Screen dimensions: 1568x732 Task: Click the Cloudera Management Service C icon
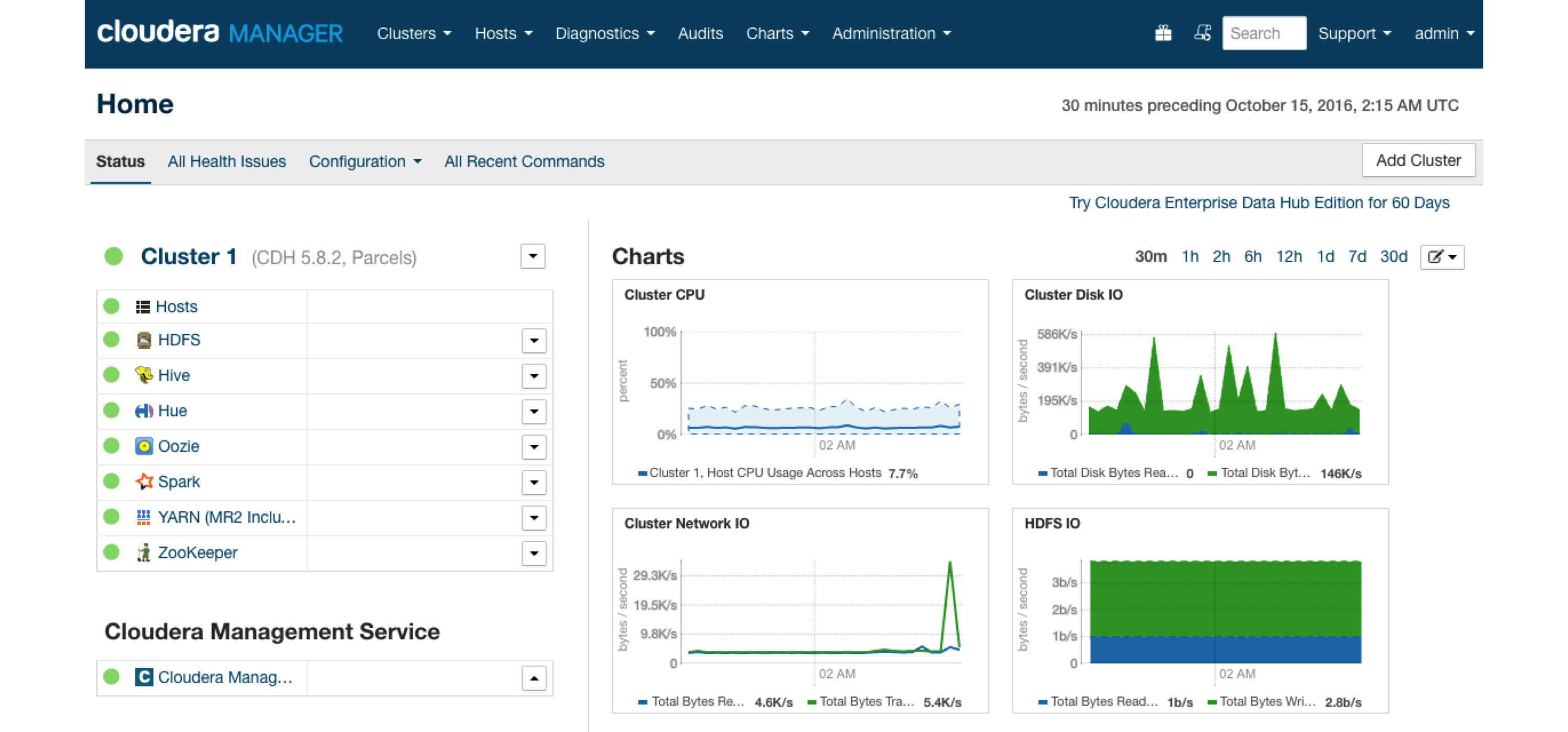pyautogui.click(x=144, y=677)
